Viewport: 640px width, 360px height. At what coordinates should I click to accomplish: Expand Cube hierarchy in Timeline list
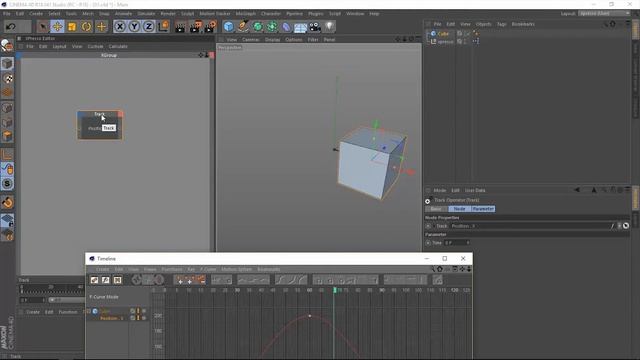[89, 311]
